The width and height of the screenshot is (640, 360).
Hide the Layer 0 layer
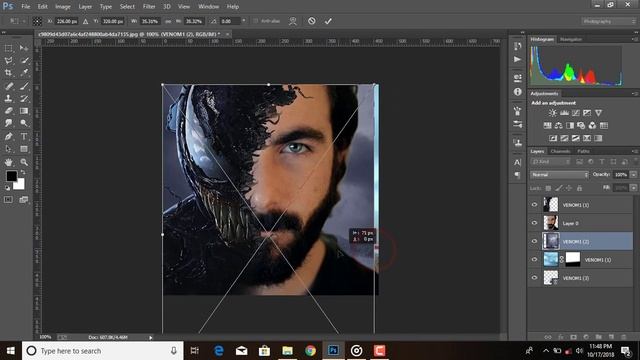click(x=534, y=223)
